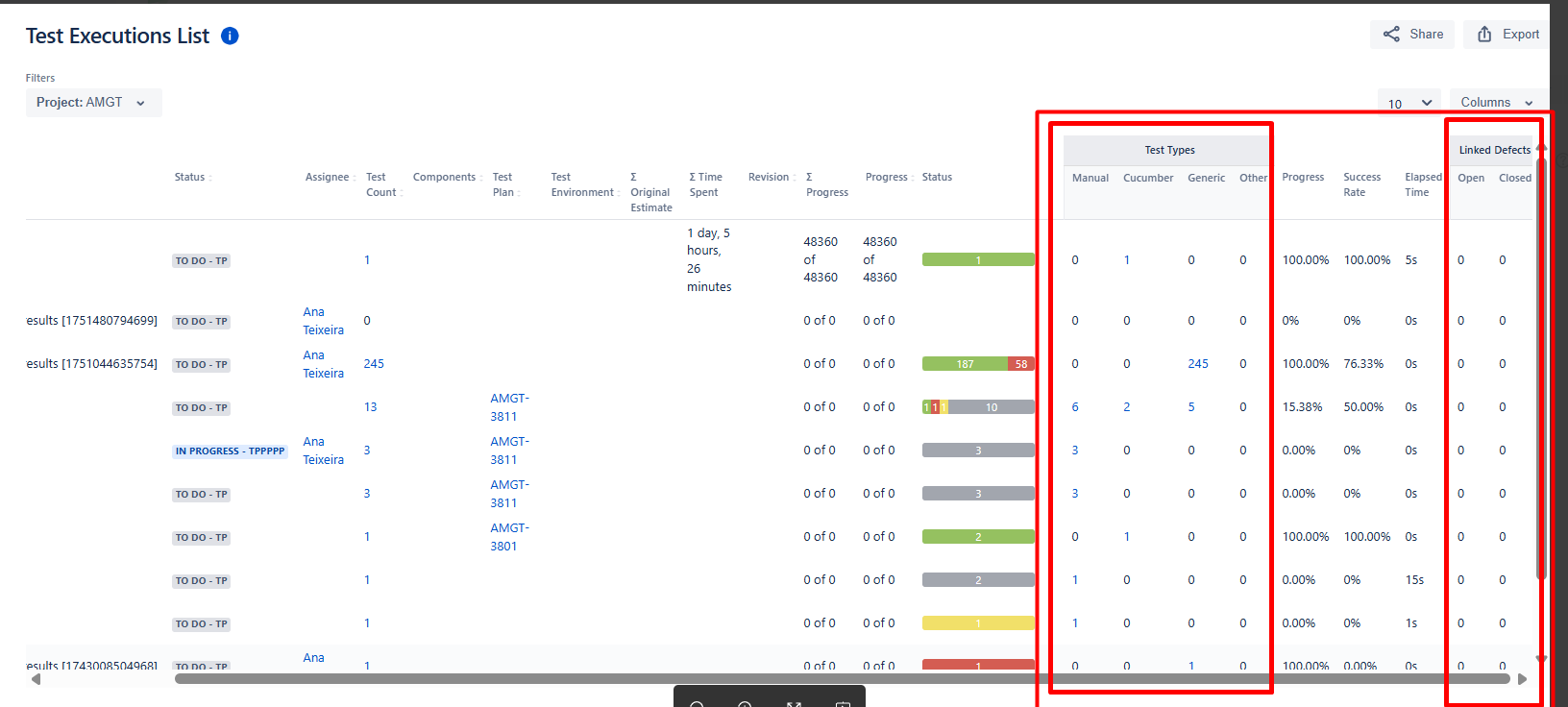Image resolution: width=1568 pixels, height=707 pixels.
Task: Open the Project: AMGT filter dropdown
Action: (x=93, y=103)
